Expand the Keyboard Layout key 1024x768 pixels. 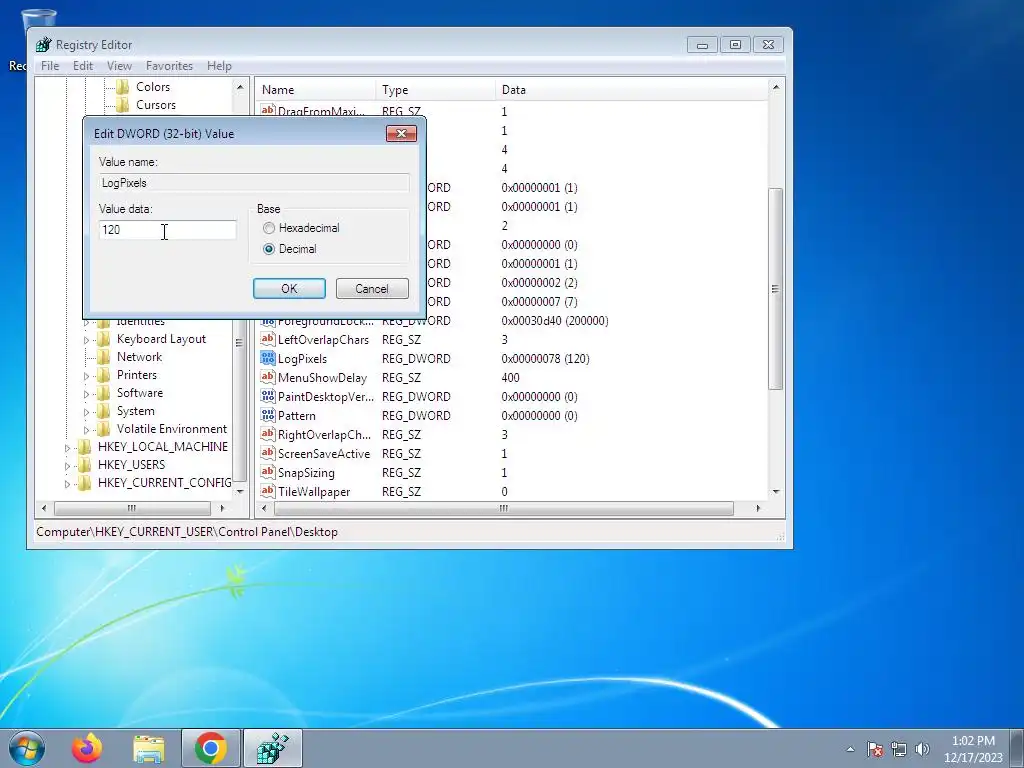tap(86, 340)
